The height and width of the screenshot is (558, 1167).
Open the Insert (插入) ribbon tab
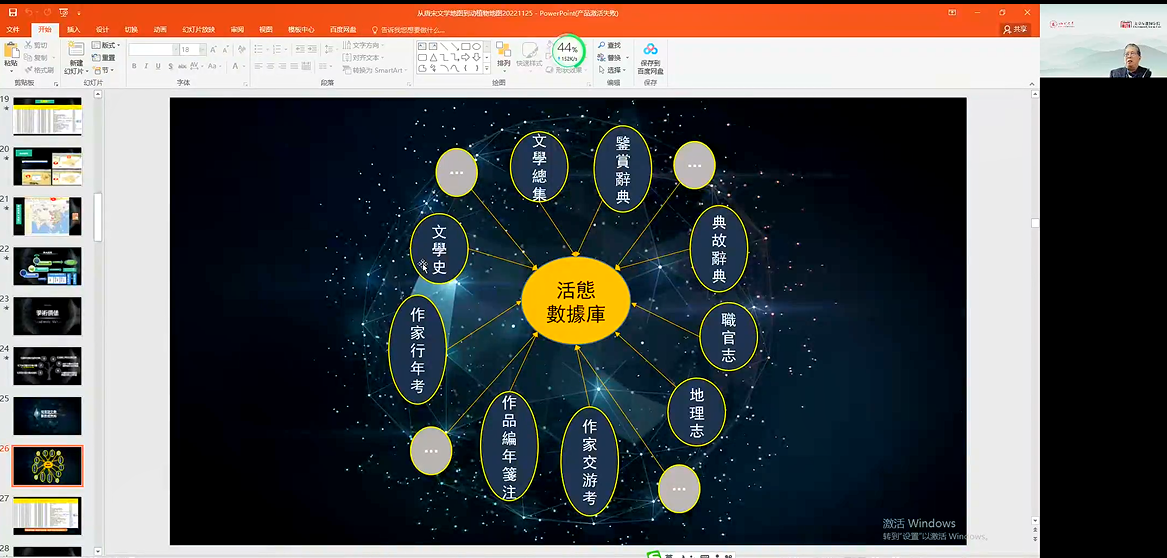click(x=74, y=30)
